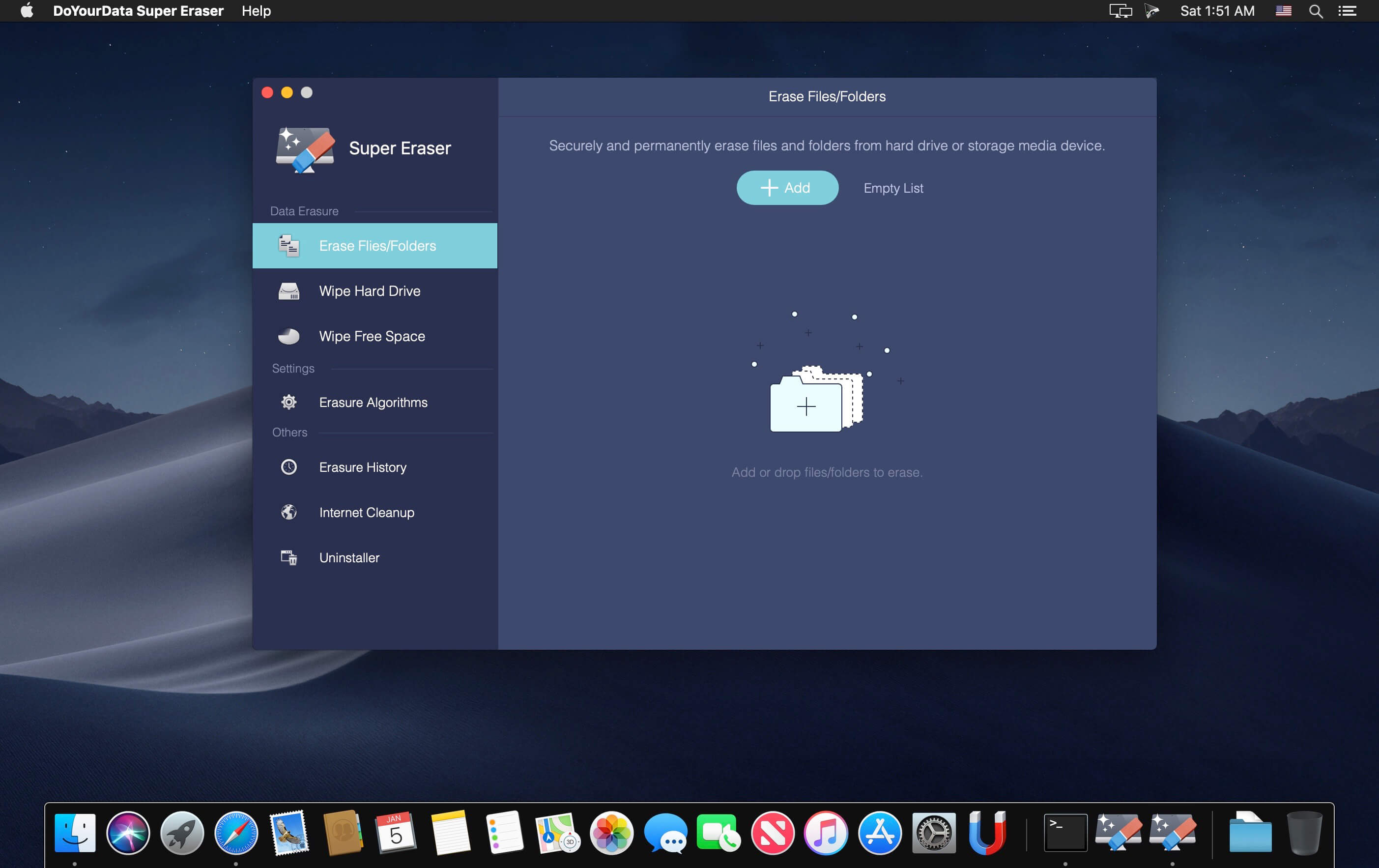Open the App Store from the Dock
This screenshot has height=868, width=1379.
[x=880, y=833]
